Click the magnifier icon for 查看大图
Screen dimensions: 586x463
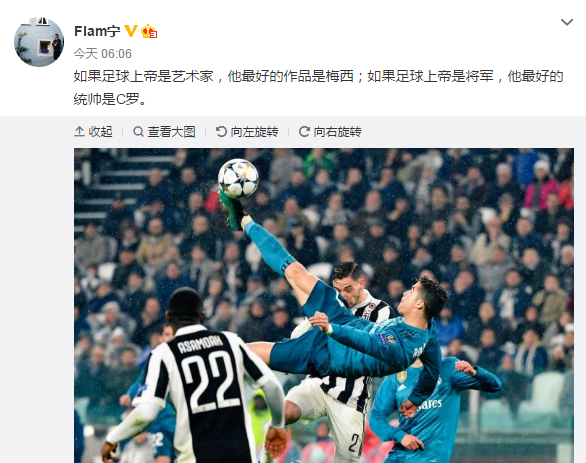tap(138, 132)
